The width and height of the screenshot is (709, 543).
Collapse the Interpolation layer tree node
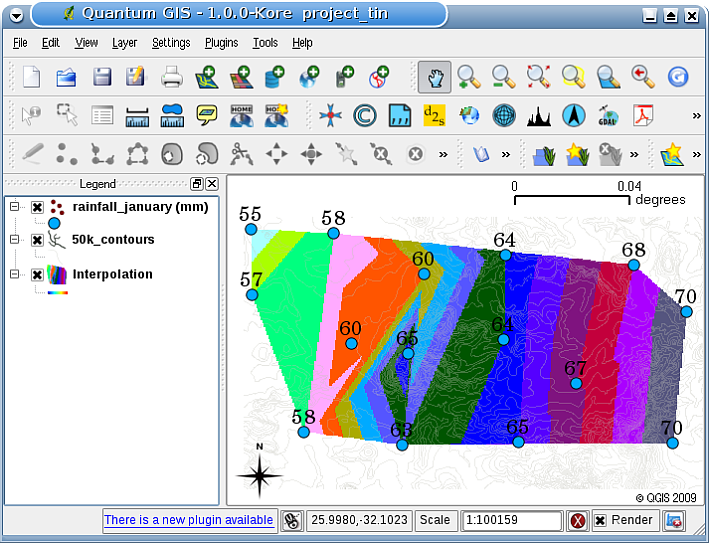15,274
